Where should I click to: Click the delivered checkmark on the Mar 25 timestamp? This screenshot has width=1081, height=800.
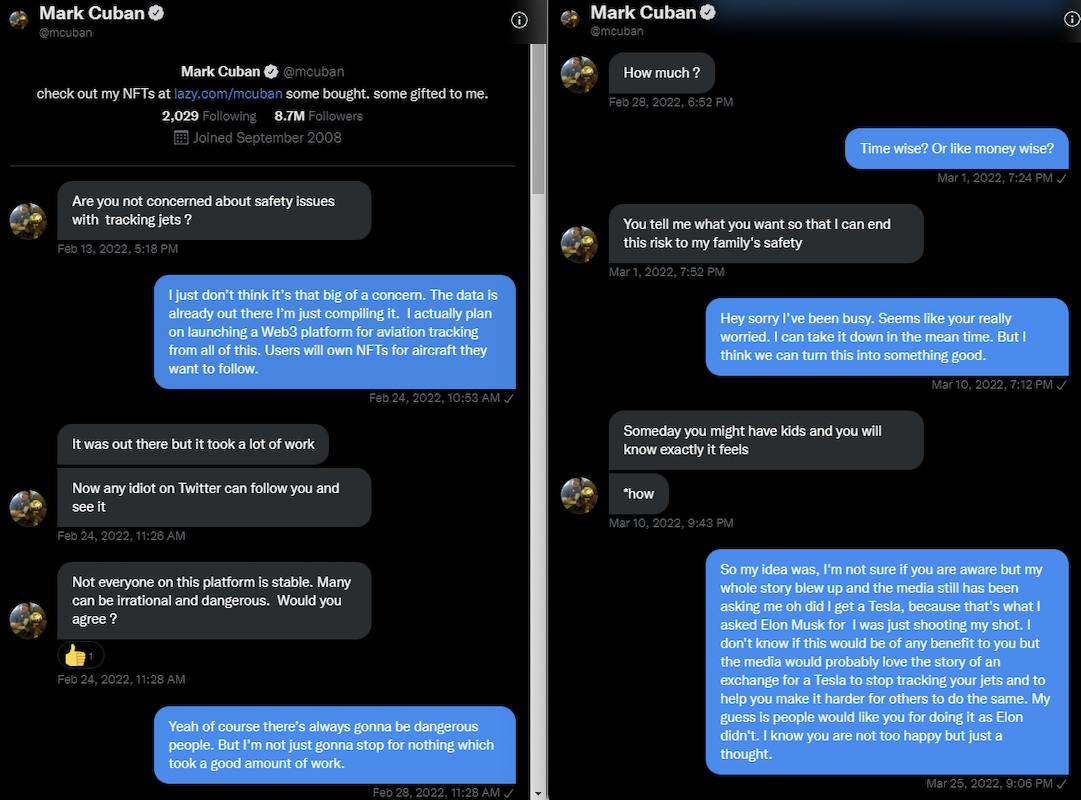pyautogui.click(x=1064, y=784)
